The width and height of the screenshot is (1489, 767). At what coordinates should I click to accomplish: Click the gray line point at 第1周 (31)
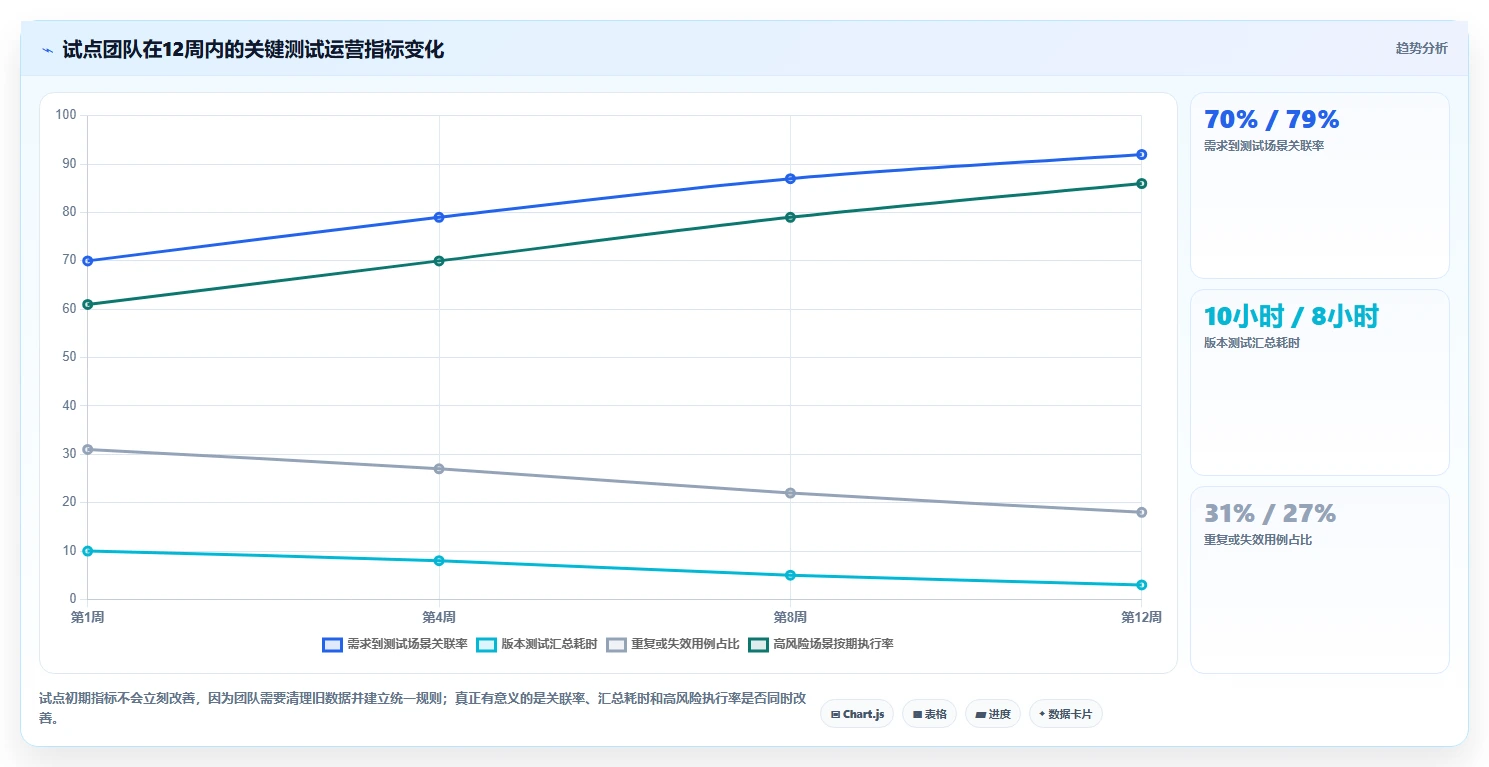[x=88, y=450]
